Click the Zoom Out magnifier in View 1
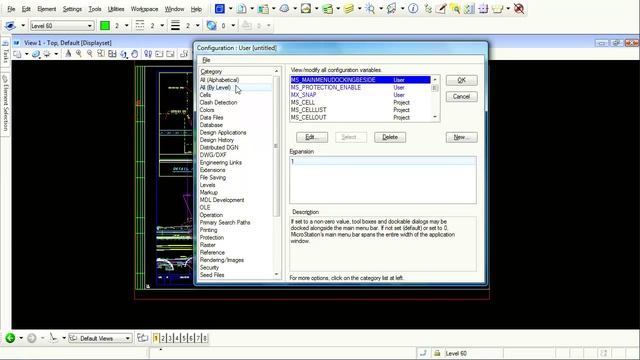The height and width of the screenshot is (360, 640). tap(90, 54)
